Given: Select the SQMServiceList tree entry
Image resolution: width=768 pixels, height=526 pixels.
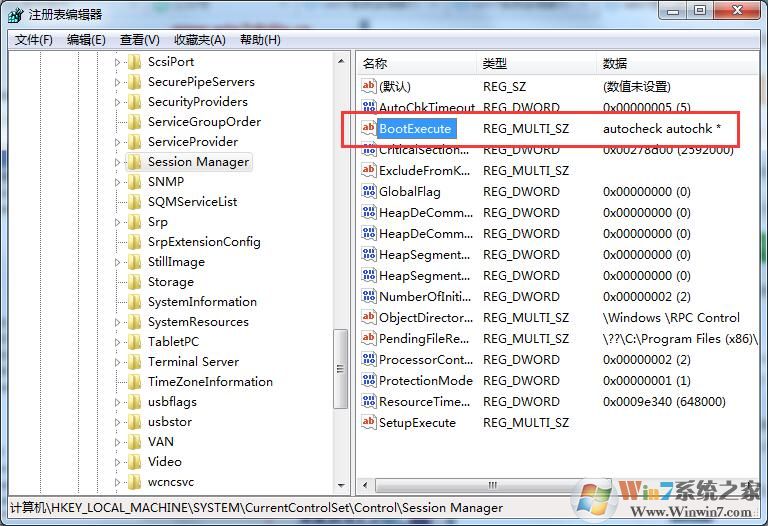Looking at the screenshot, I should 192,202.
